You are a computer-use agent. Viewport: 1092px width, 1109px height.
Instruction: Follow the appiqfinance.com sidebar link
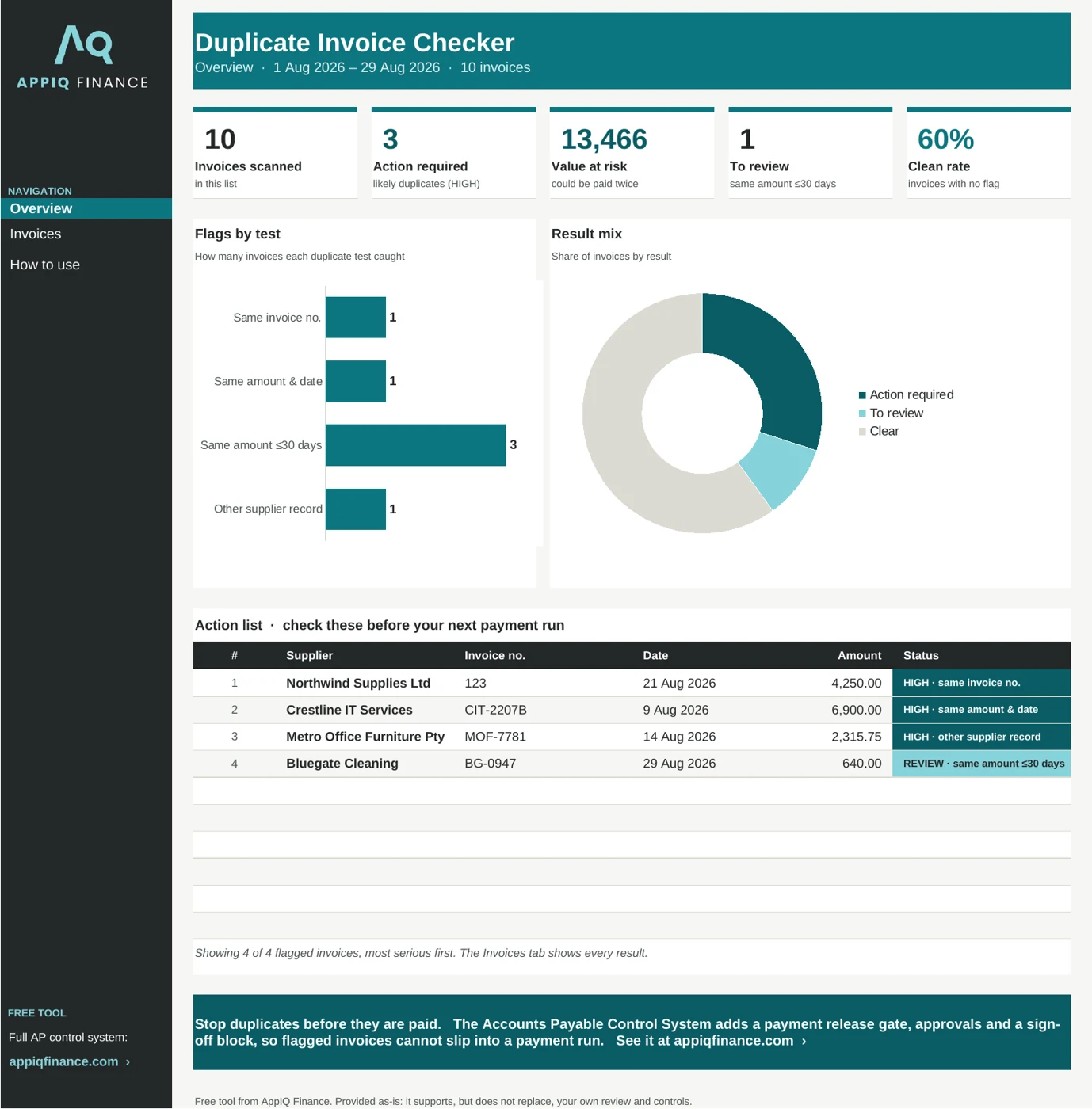pos(70,1061)
